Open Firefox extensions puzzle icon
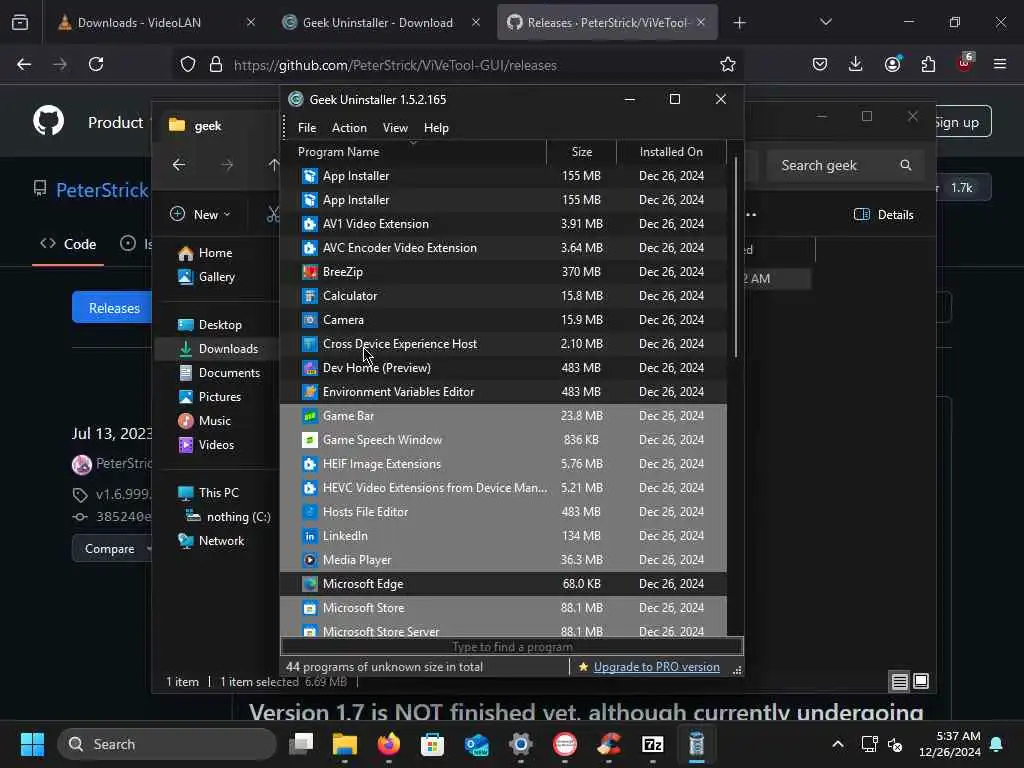The width and height of the screenshot is (1024, 768). coord(928,64)
